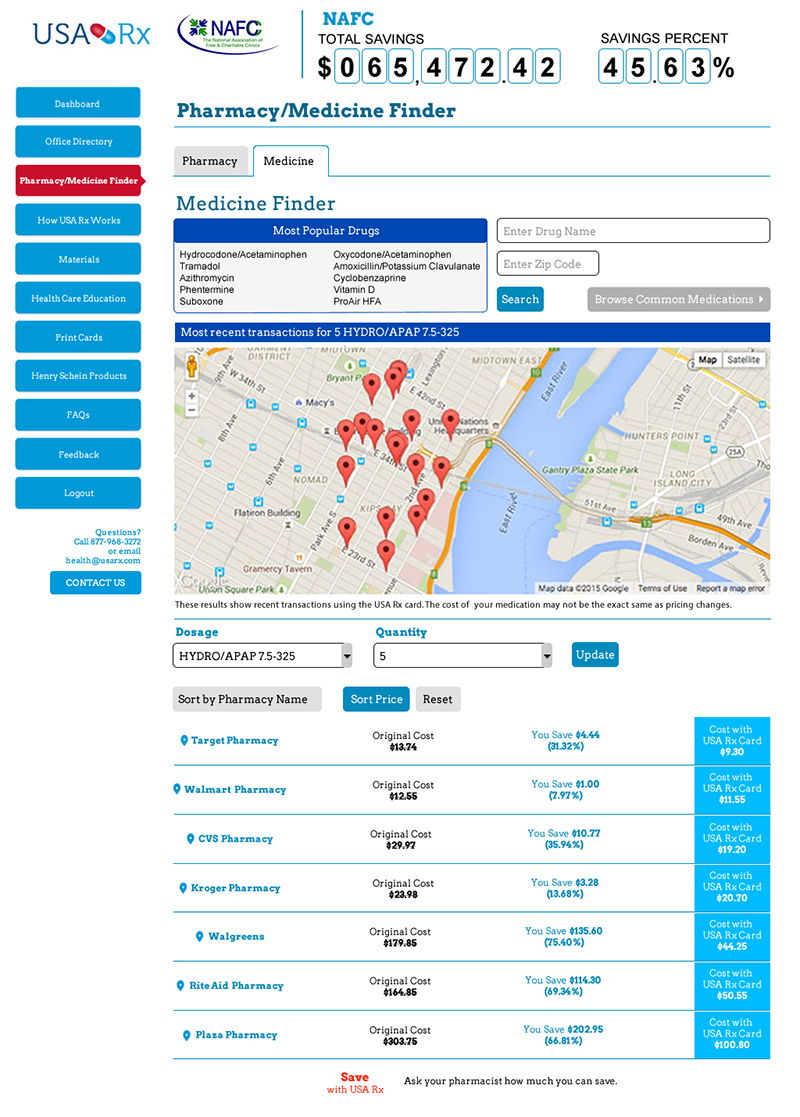Click the Search button
800x1117 pixels.
(x=520, y=299)
